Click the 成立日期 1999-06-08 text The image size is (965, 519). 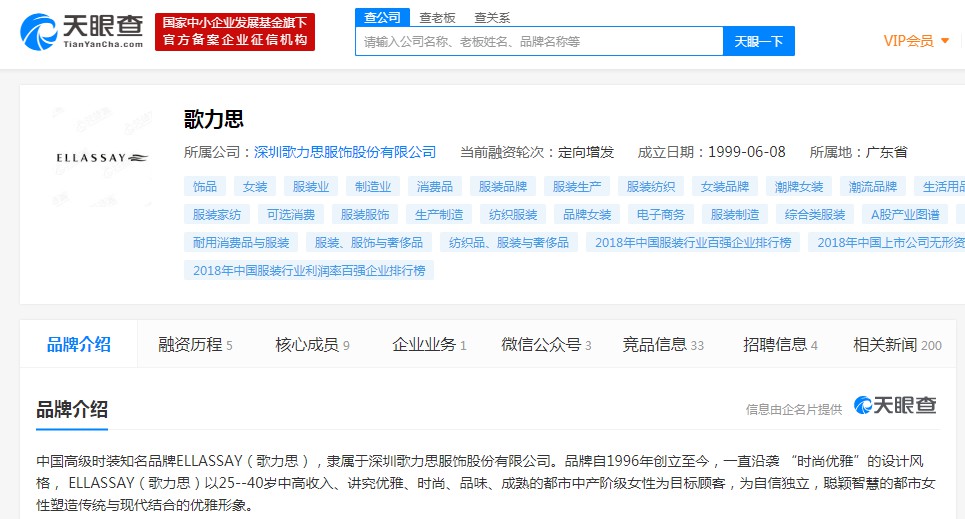[x=711, y=152]
